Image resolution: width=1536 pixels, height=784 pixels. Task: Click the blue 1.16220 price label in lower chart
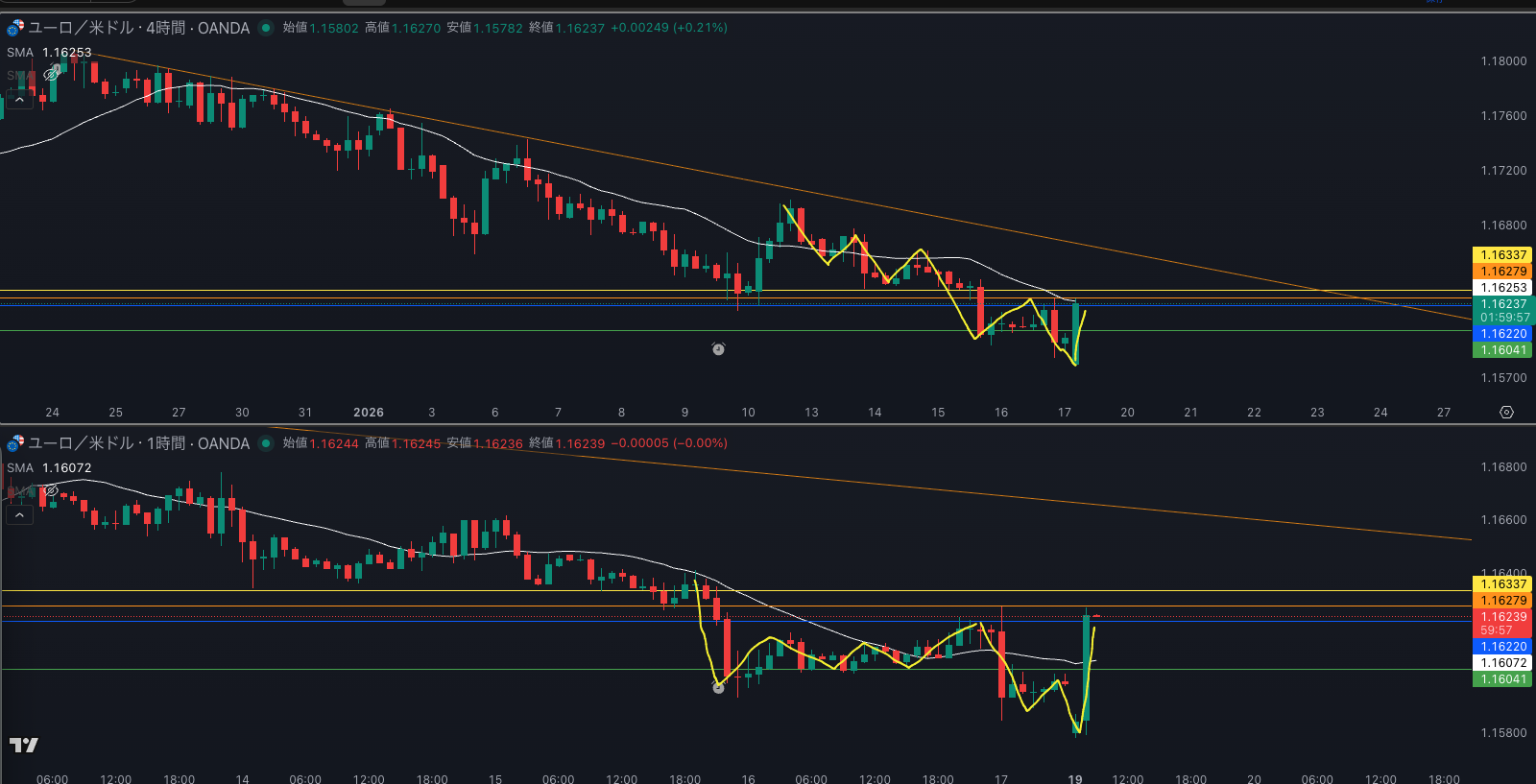click(x=1502, y=647)
